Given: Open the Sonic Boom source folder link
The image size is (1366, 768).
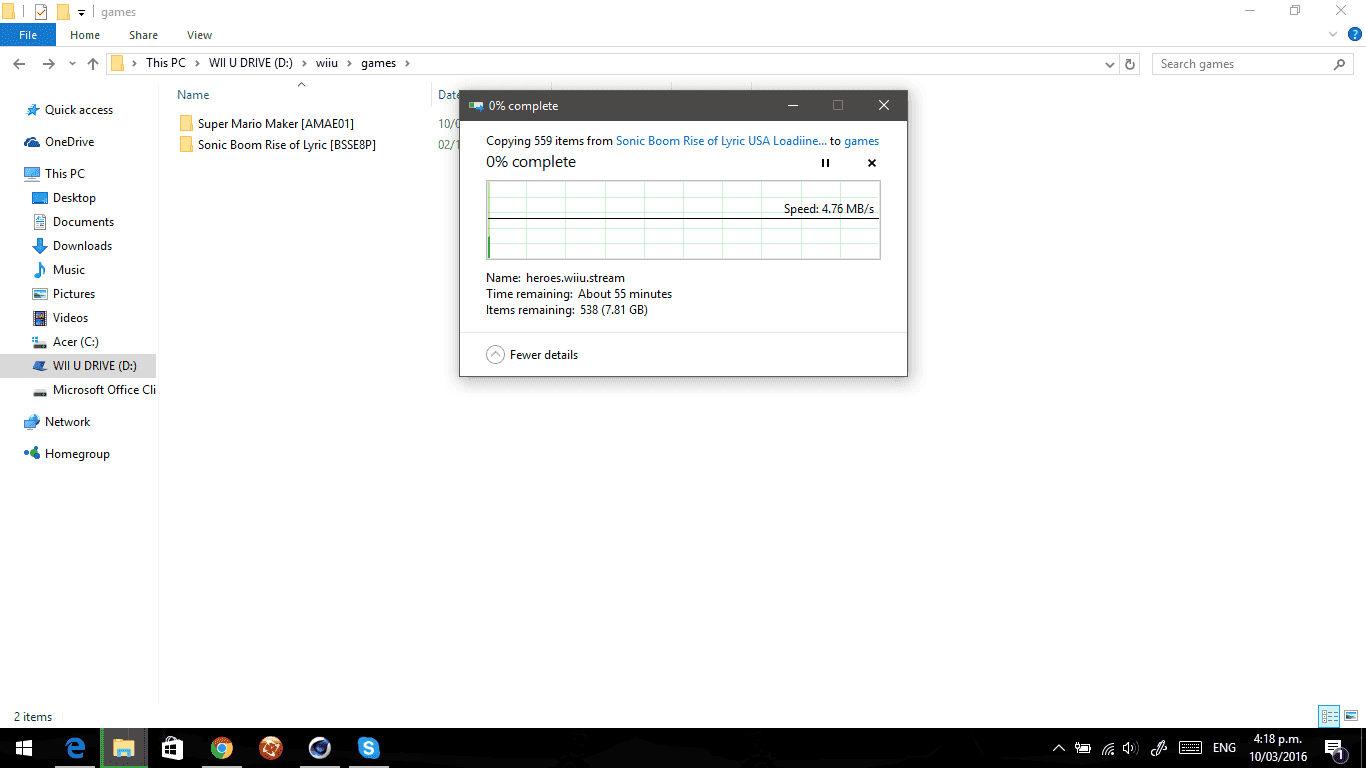Looking at the screenshot, I should (x=721, y=141).
